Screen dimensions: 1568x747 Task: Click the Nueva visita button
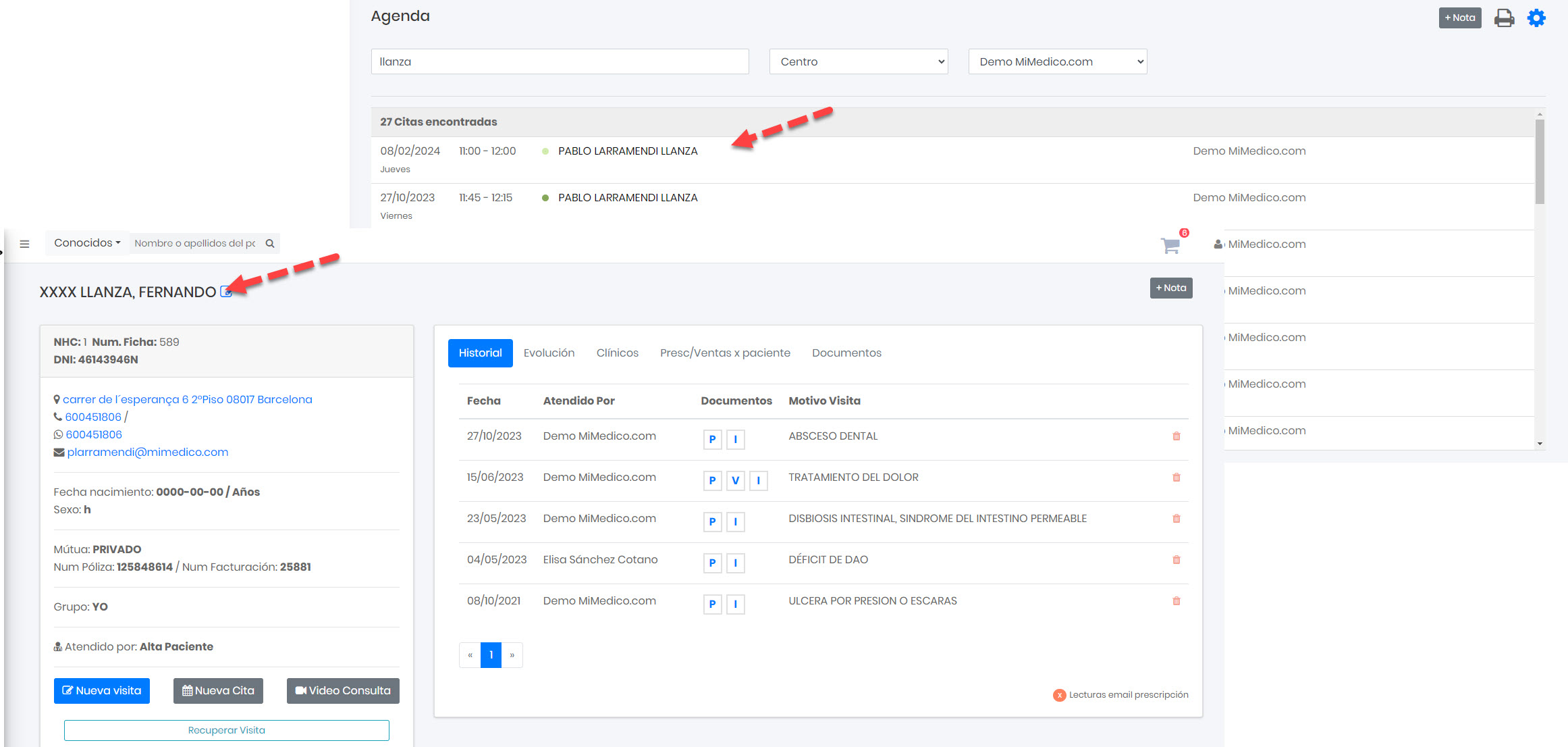coord(102,691)
